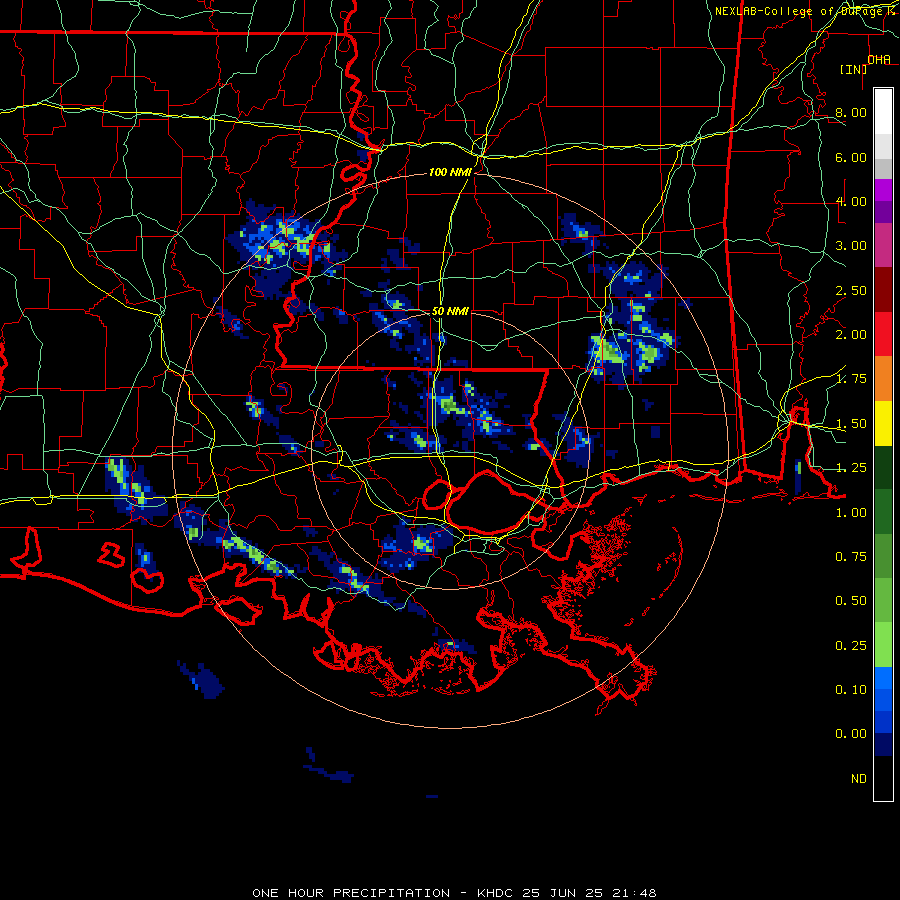900x900 pixels.
Task: Click the navy 0.00 legend swatch
Action: pos(883,744)
